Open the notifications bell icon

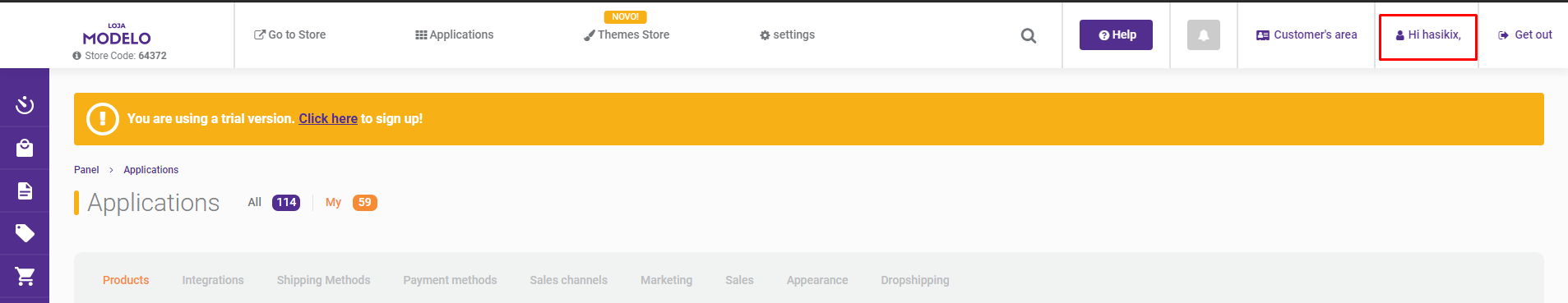pyautogui.click(x=1203, y=35)
